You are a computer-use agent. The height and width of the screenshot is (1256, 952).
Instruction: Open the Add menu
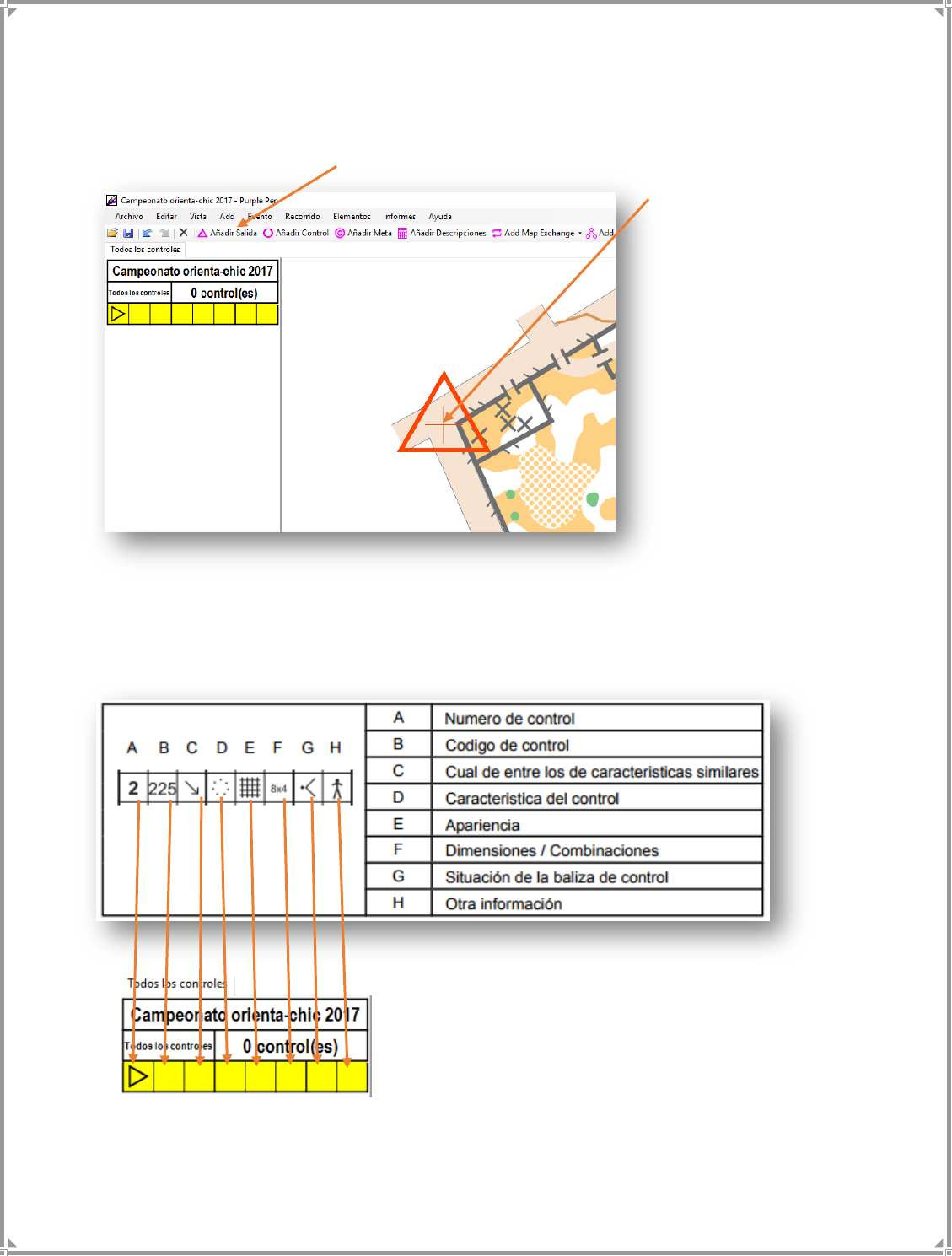(227, 217)
